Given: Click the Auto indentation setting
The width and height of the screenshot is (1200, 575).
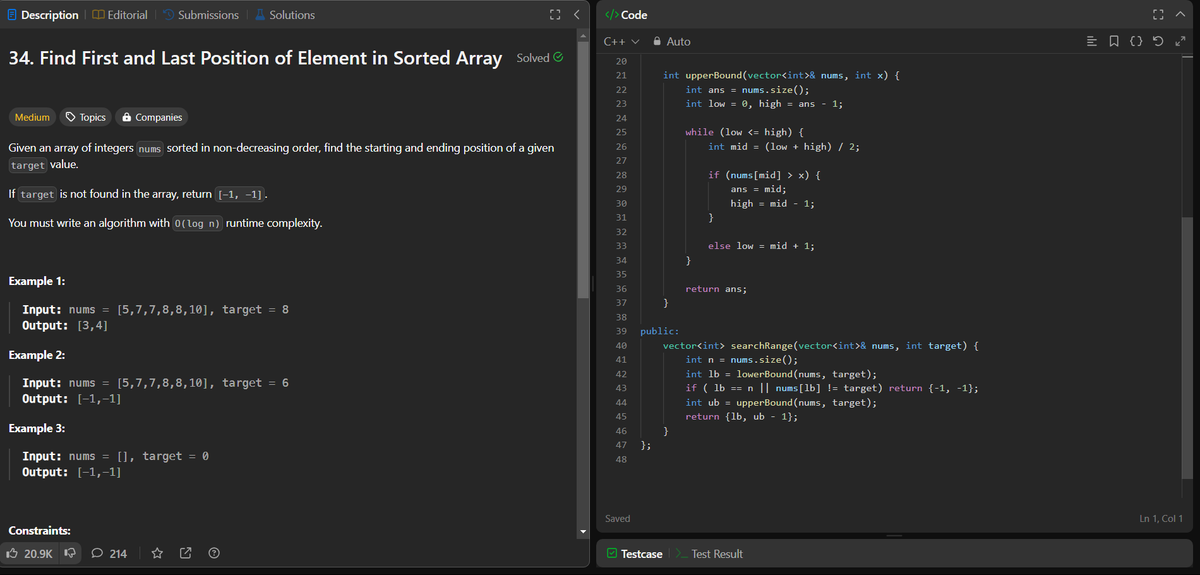Looking at the screenshot, I should click(678, 42).
